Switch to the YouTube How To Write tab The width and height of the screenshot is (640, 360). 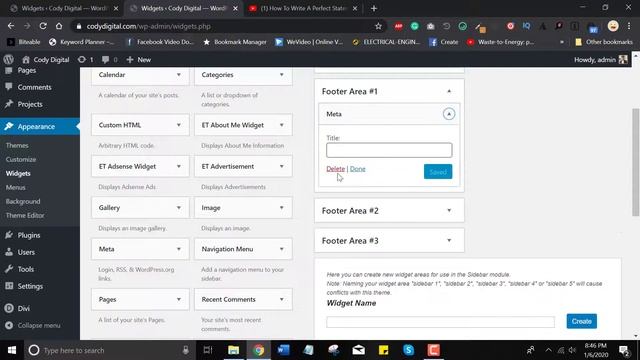[303, 8]
